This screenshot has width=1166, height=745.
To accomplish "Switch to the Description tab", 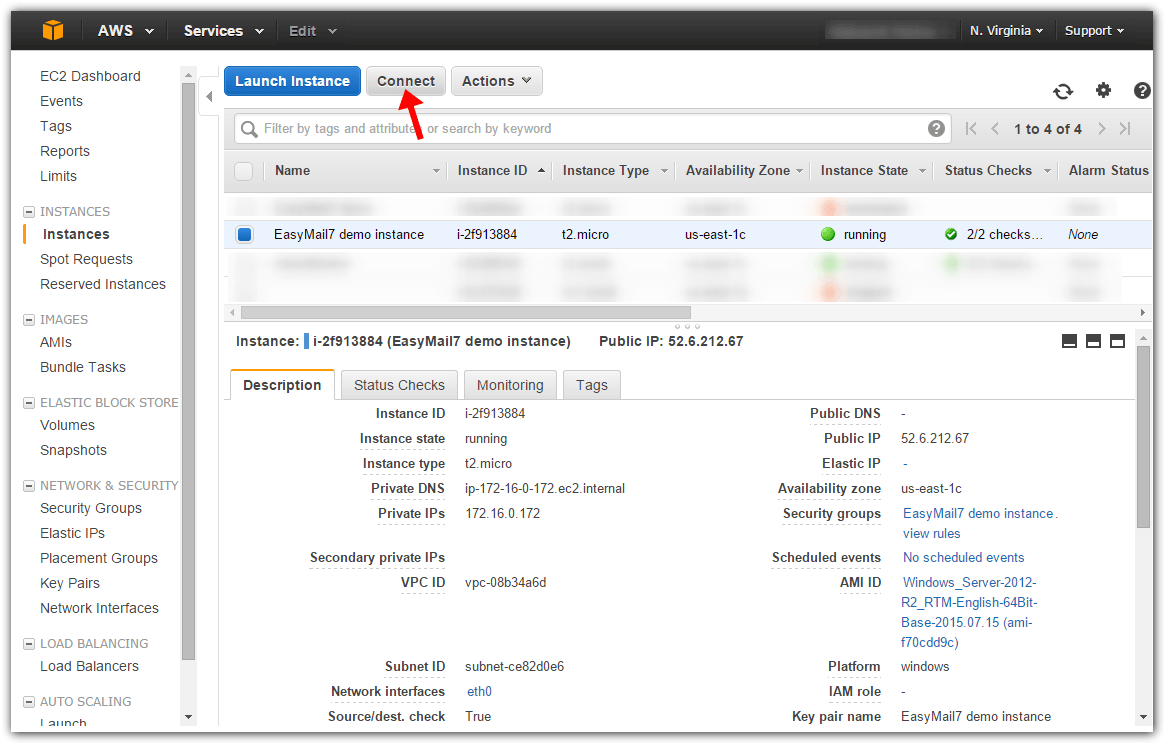I will (x=282, y=385).
